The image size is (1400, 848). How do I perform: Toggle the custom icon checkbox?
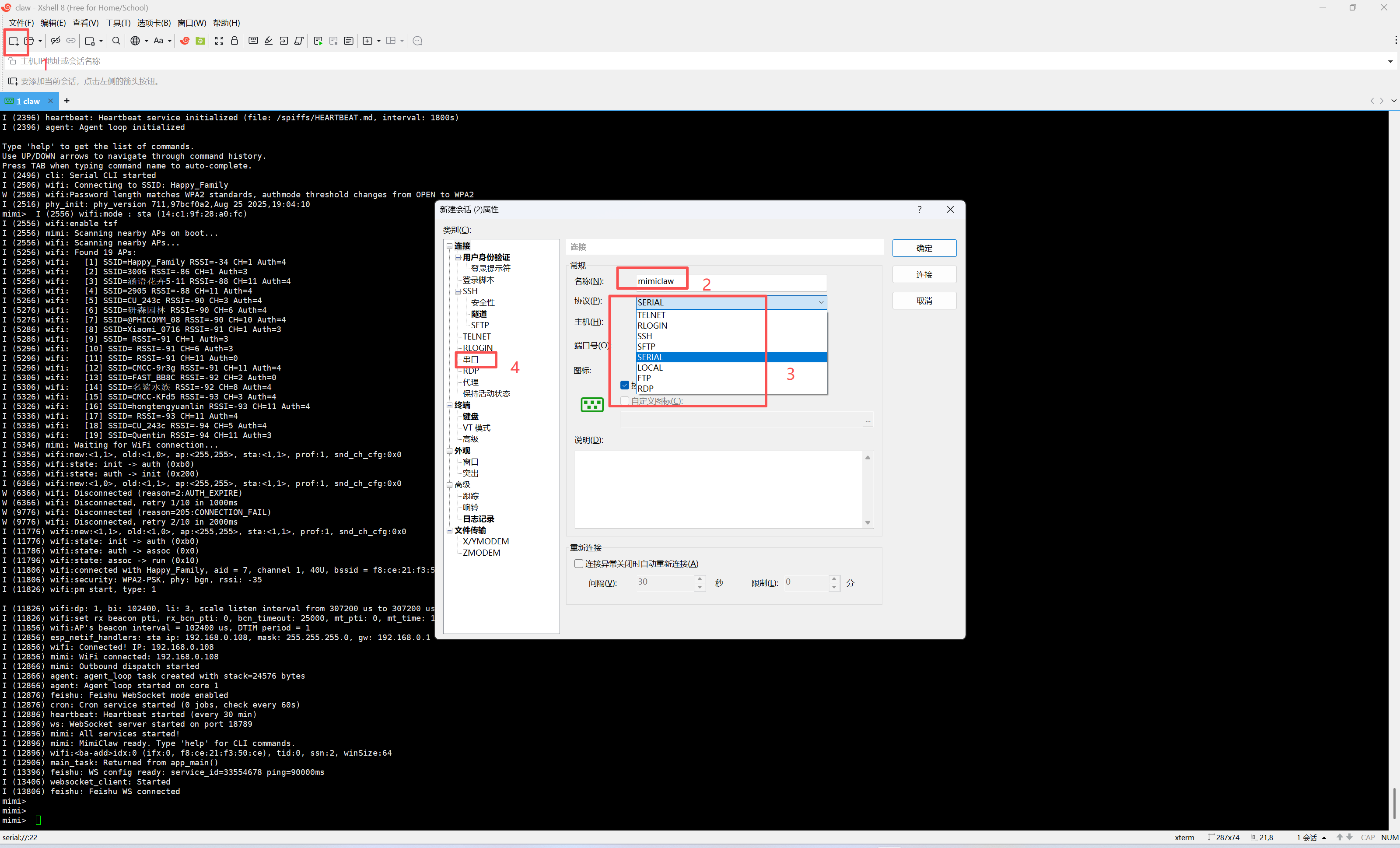[x=625, y=401]
